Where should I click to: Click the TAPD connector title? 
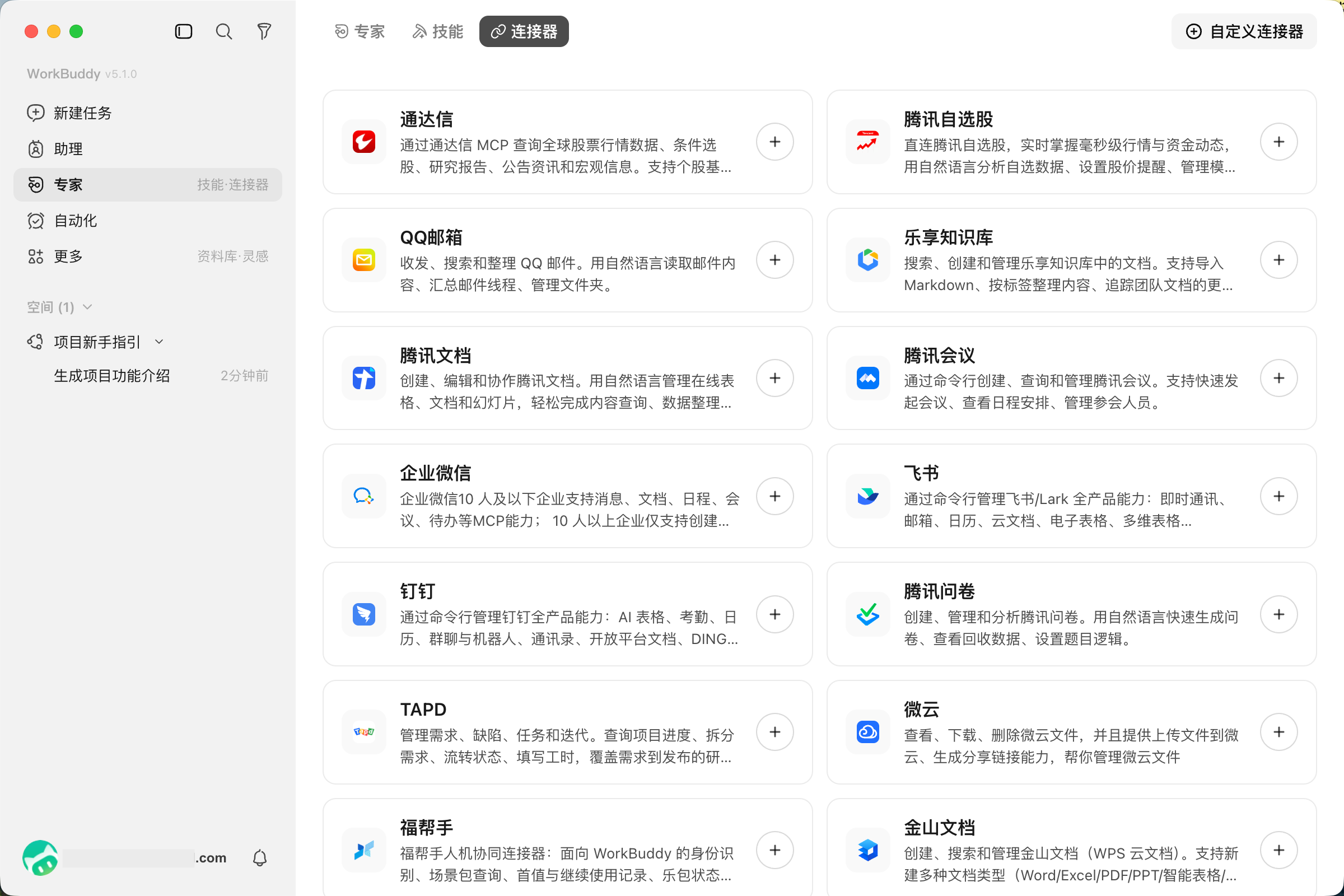[423, 709]
